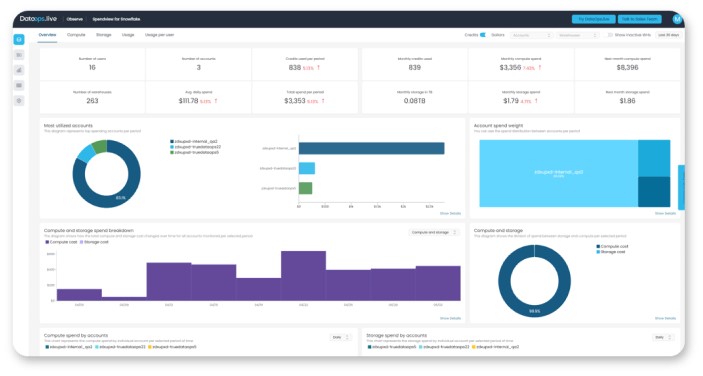Image resolution: width=703 pixels, height=376 pixels.
Task: Click the 'Number of warehouses' value 263
Action: 92,101
